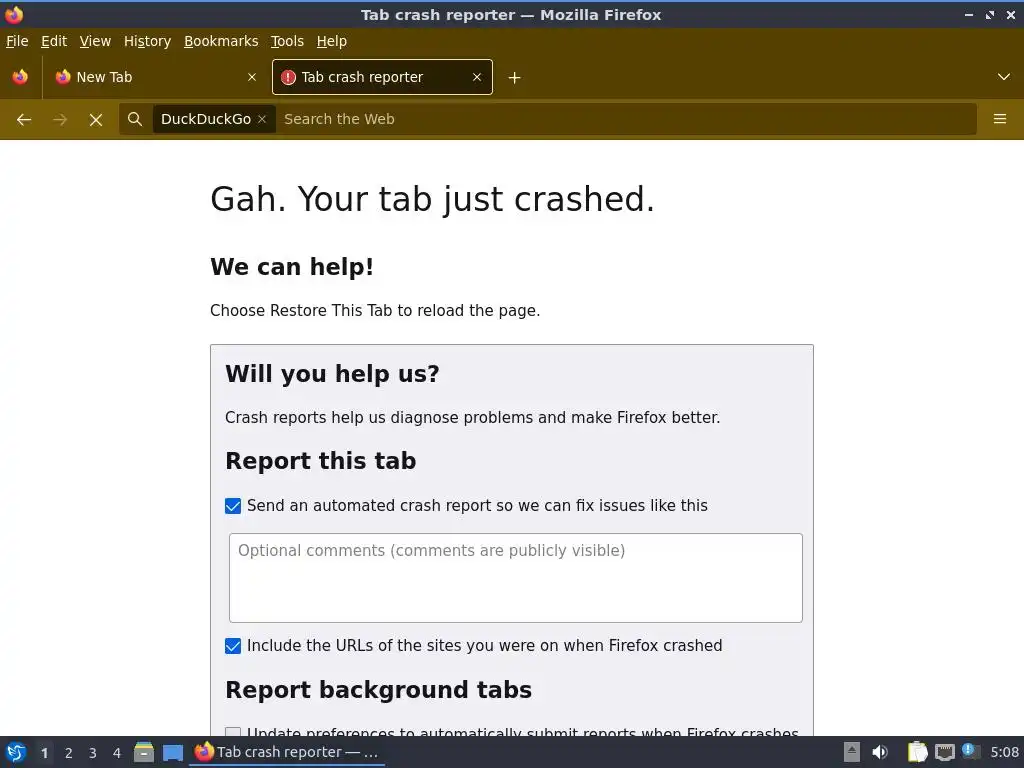This screenshot has height=768, width=1024.
Task: Click the crash warning icon on tab
Action: click(x=288, y=77)
